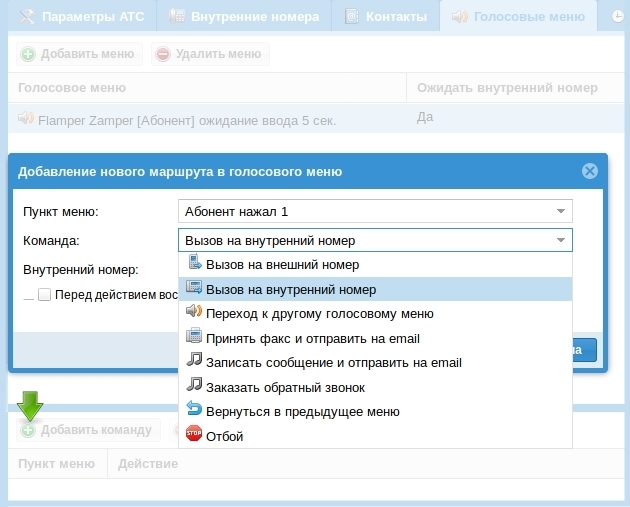Click the speaker icon next to Flamper Zamper
The height and width of the screenshot is (507, 630).
pyautogui.click(x=26, y=119)
